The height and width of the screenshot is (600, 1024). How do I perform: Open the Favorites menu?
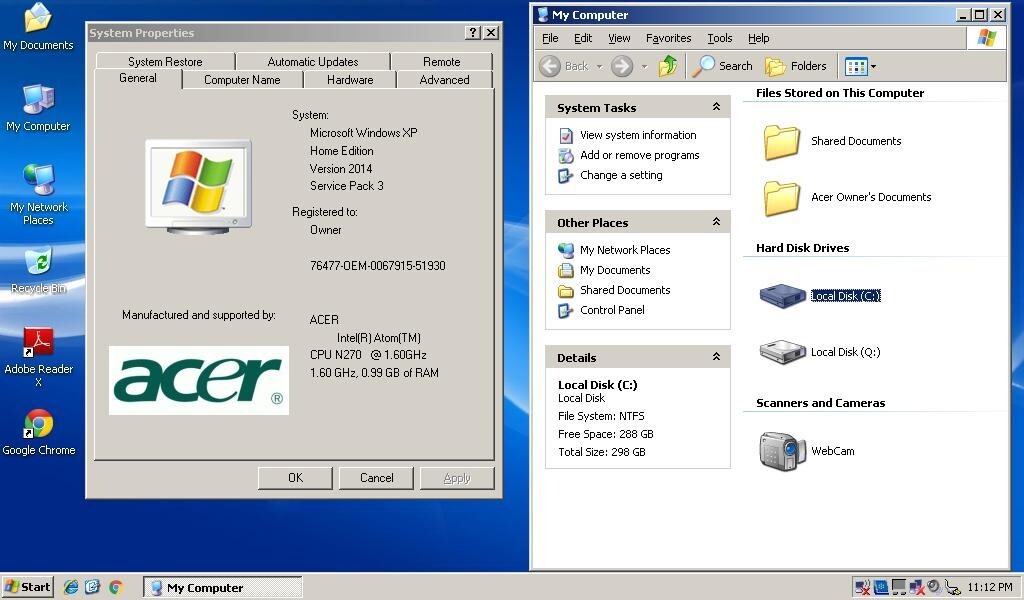coord(668,39)
